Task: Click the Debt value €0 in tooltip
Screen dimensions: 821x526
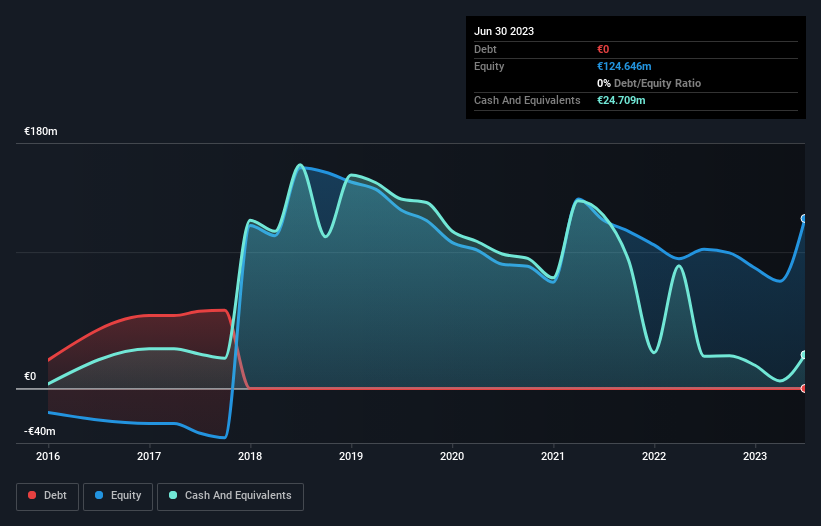Action: click(x=603, y=49)
